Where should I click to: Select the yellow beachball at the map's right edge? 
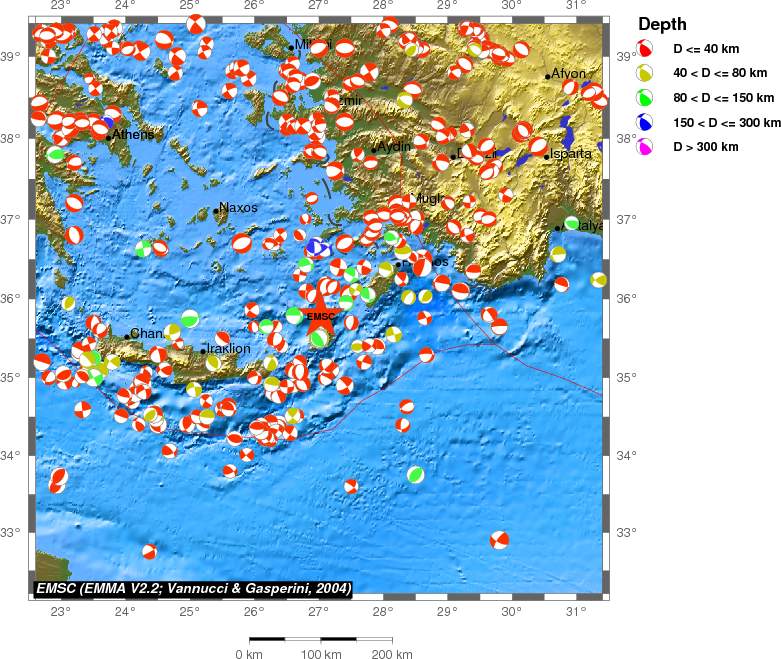click(598, 280)
